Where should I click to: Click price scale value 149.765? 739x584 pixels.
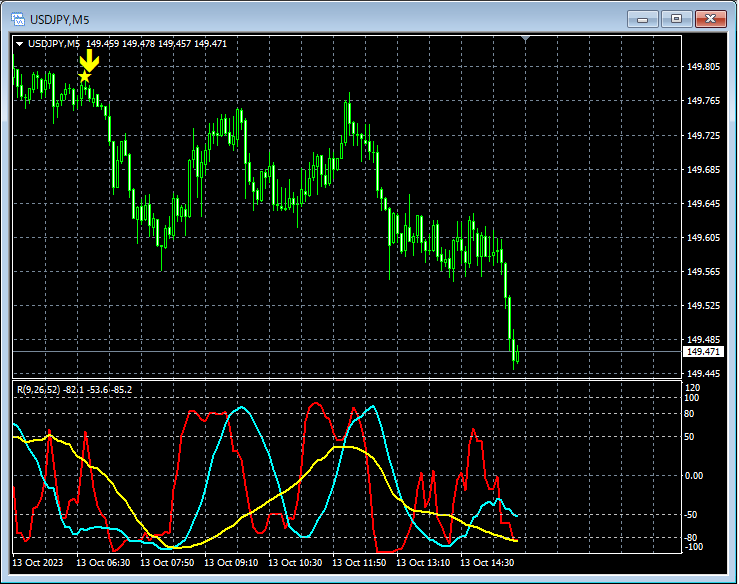[703, 101]
